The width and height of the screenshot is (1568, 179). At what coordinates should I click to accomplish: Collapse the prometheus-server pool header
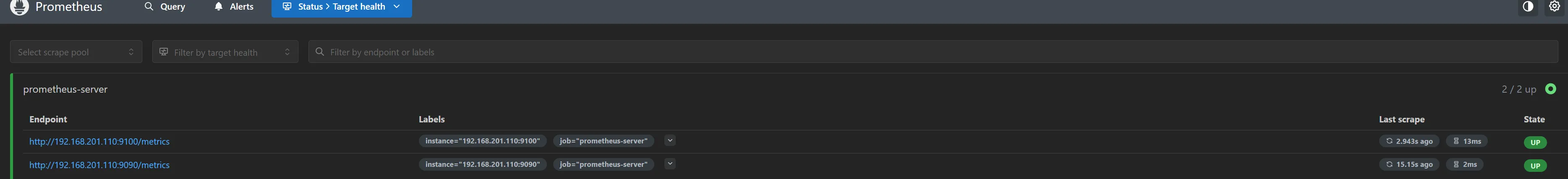click(x=65, y=89)
